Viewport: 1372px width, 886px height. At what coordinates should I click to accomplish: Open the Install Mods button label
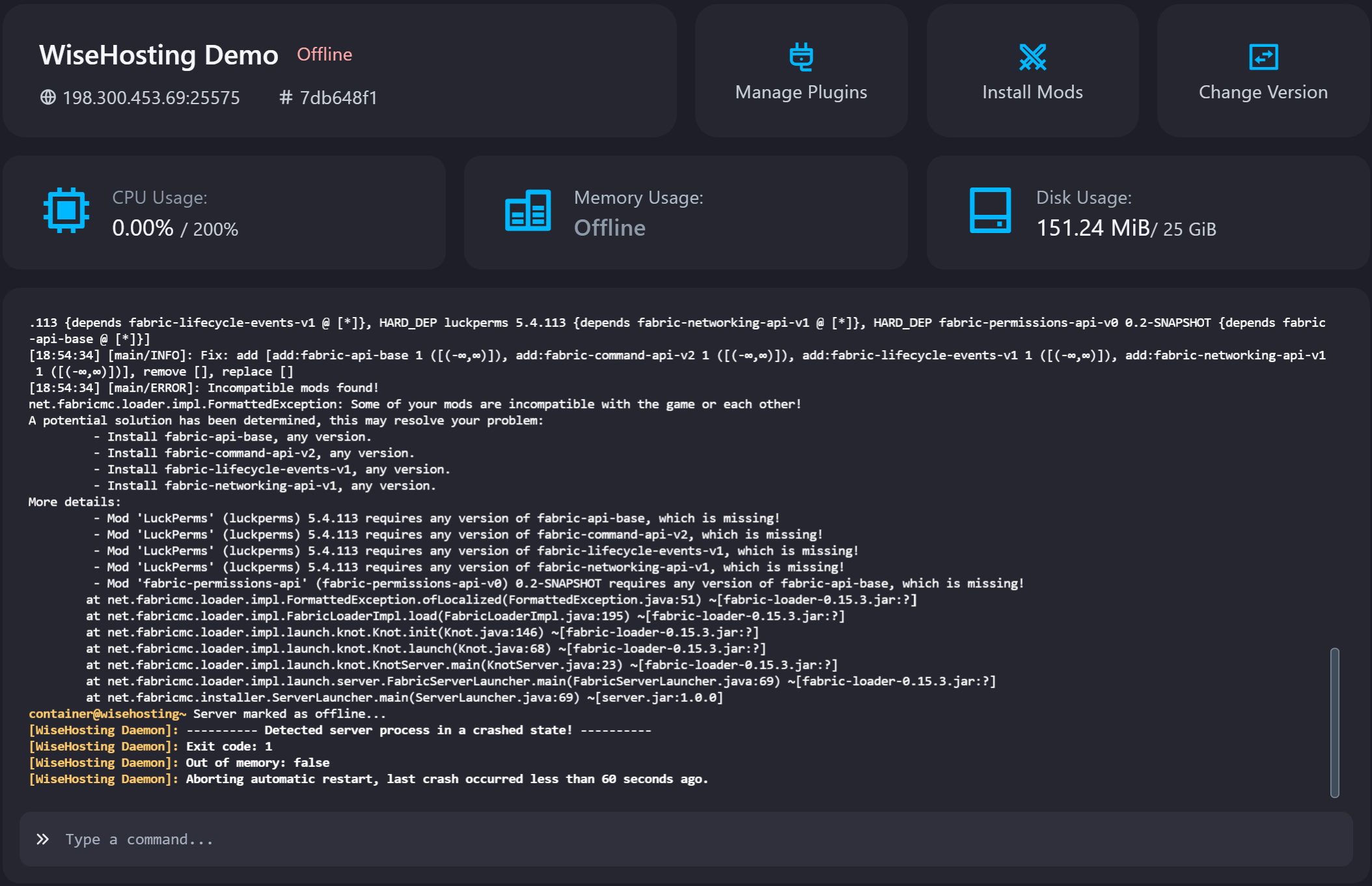[1032, 92]
